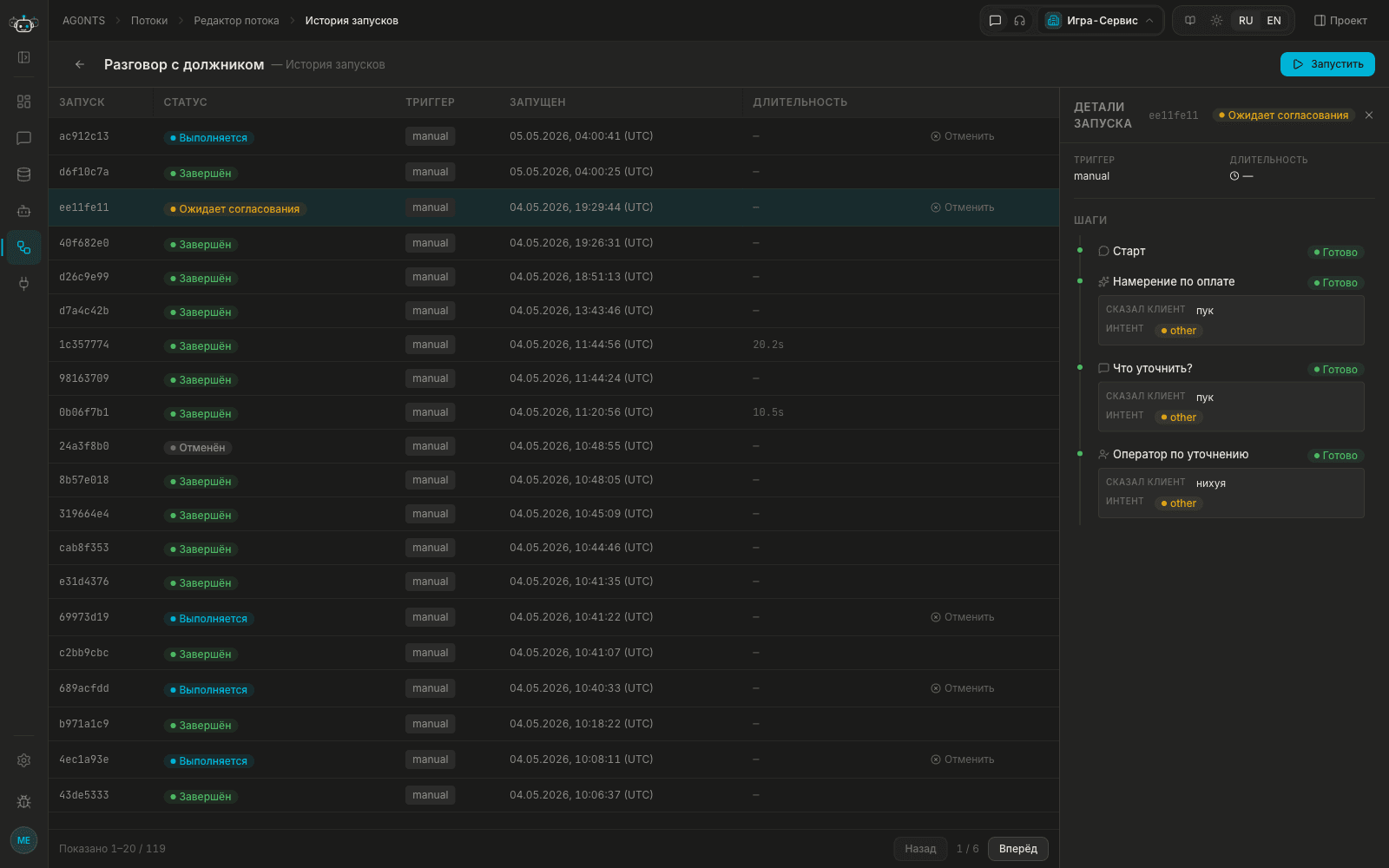
Task: Go to Потоки breadcrumb
Action: click(x=149, y=21)
